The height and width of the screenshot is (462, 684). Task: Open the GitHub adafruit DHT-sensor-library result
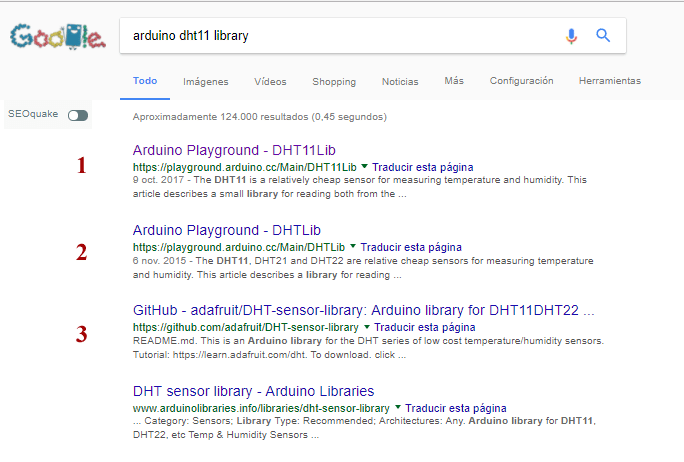click(363, 310)
